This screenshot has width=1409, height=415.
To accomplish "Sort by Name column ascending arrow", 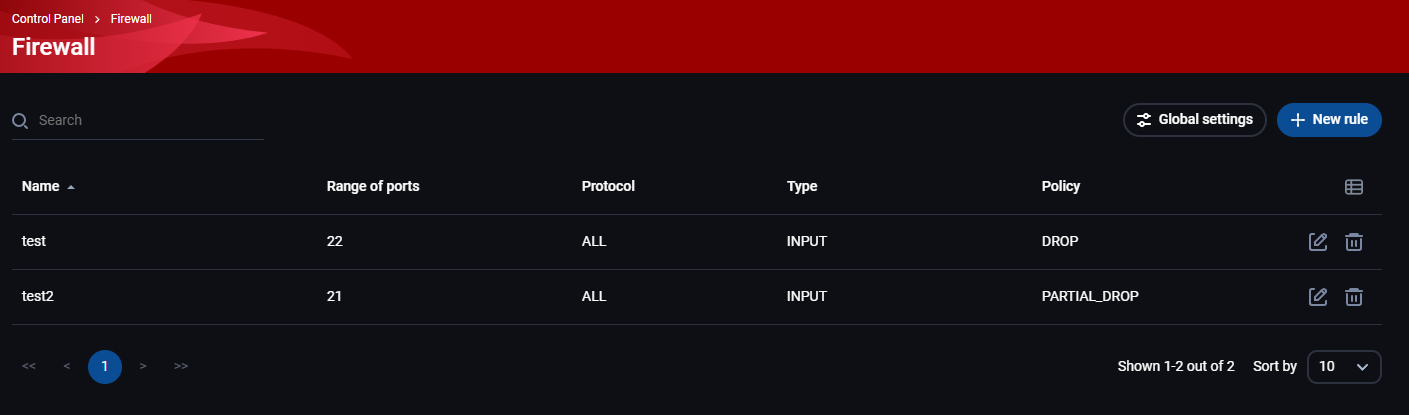I will click(x=71, y=187).
